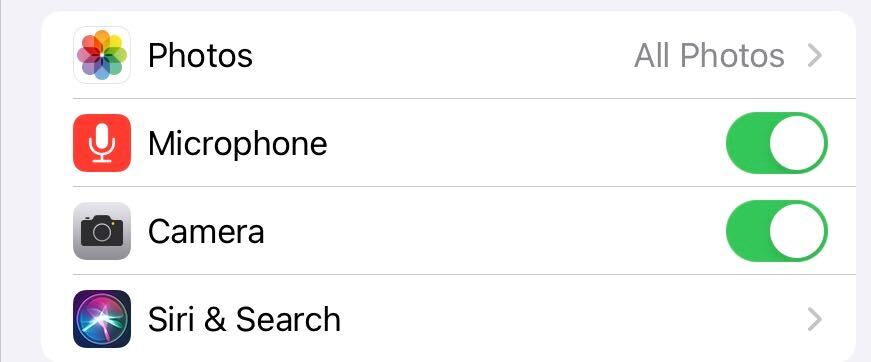Click the Siri orb icon
The height and width of the screenshot is (362, 871).
coord(102,319)
